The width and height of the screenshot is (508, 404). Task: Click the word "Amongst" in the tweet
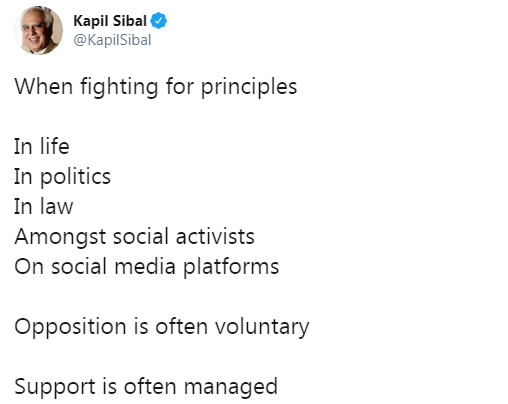tap(60, 237)
